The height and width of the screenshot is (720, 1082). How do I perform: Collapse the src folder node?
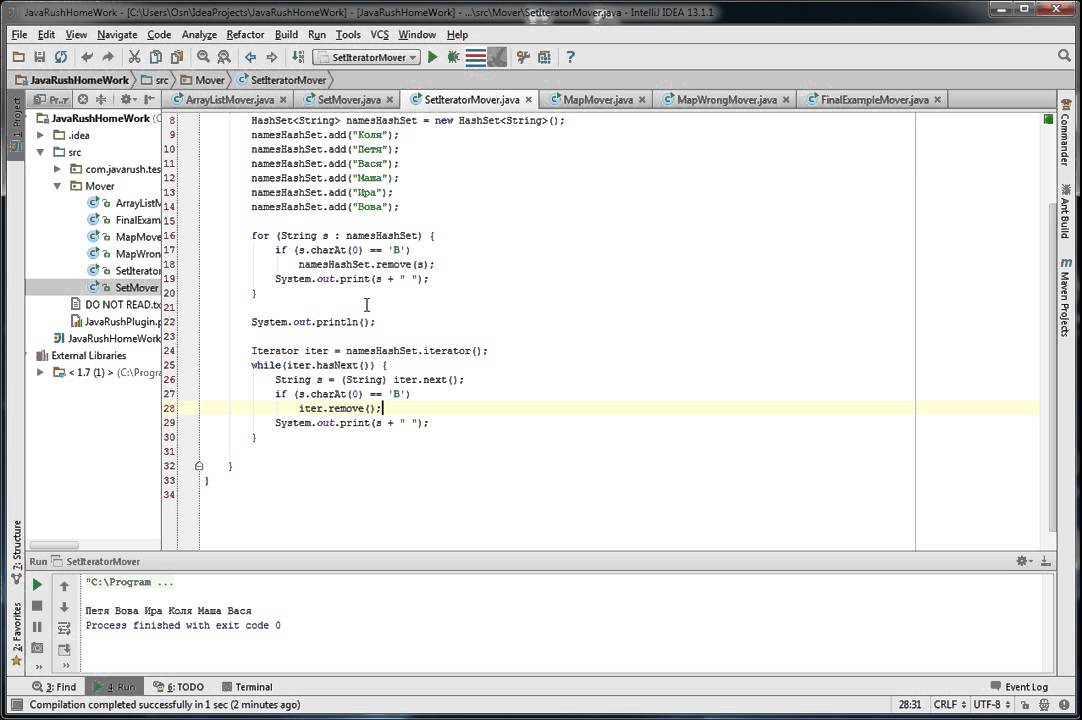tap(40, 152)
